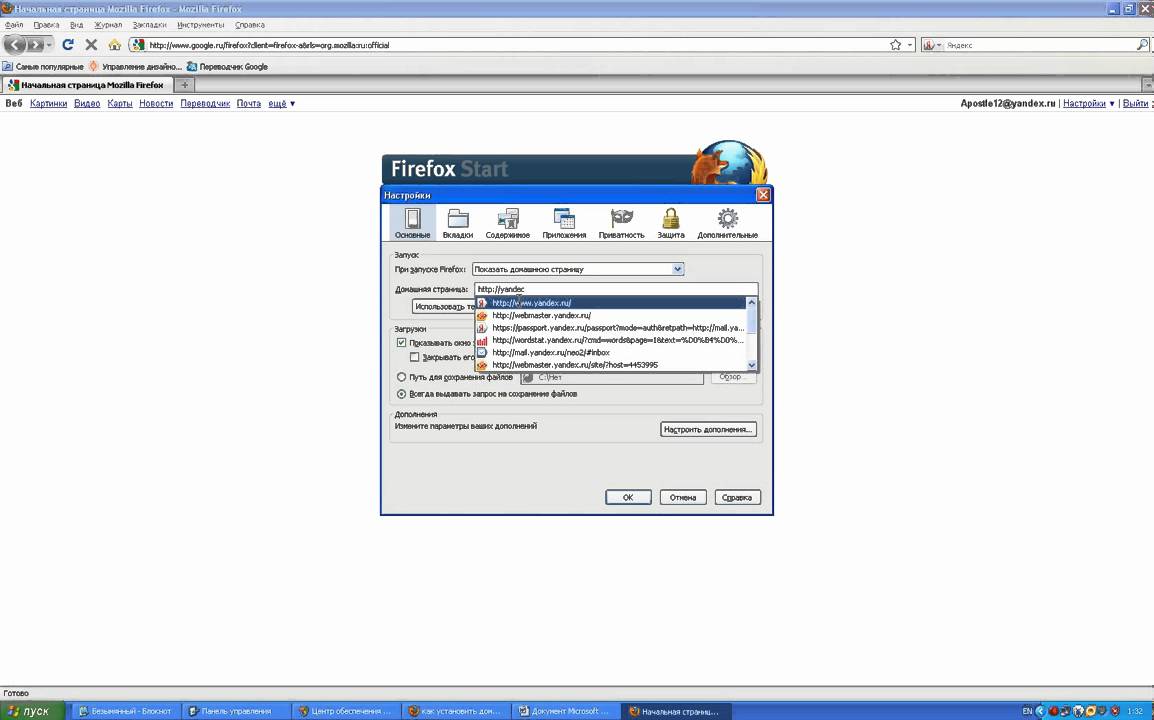Click the Справка button in the dialog

[737, 498]
